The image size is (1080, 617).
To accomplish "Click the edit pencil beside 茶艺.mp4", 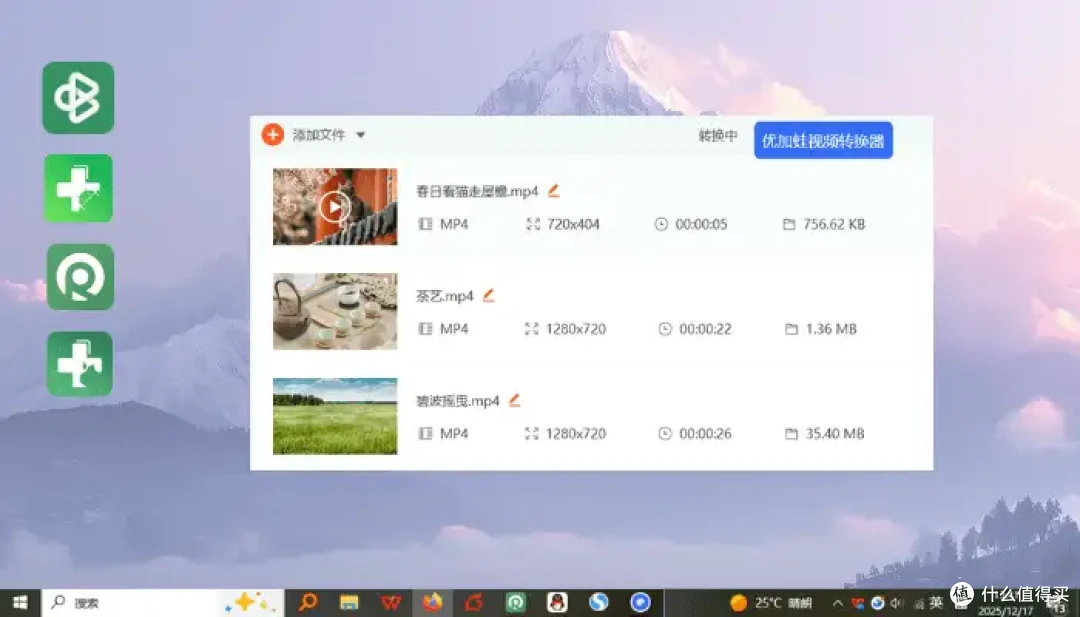I will [x=488, y=295].
